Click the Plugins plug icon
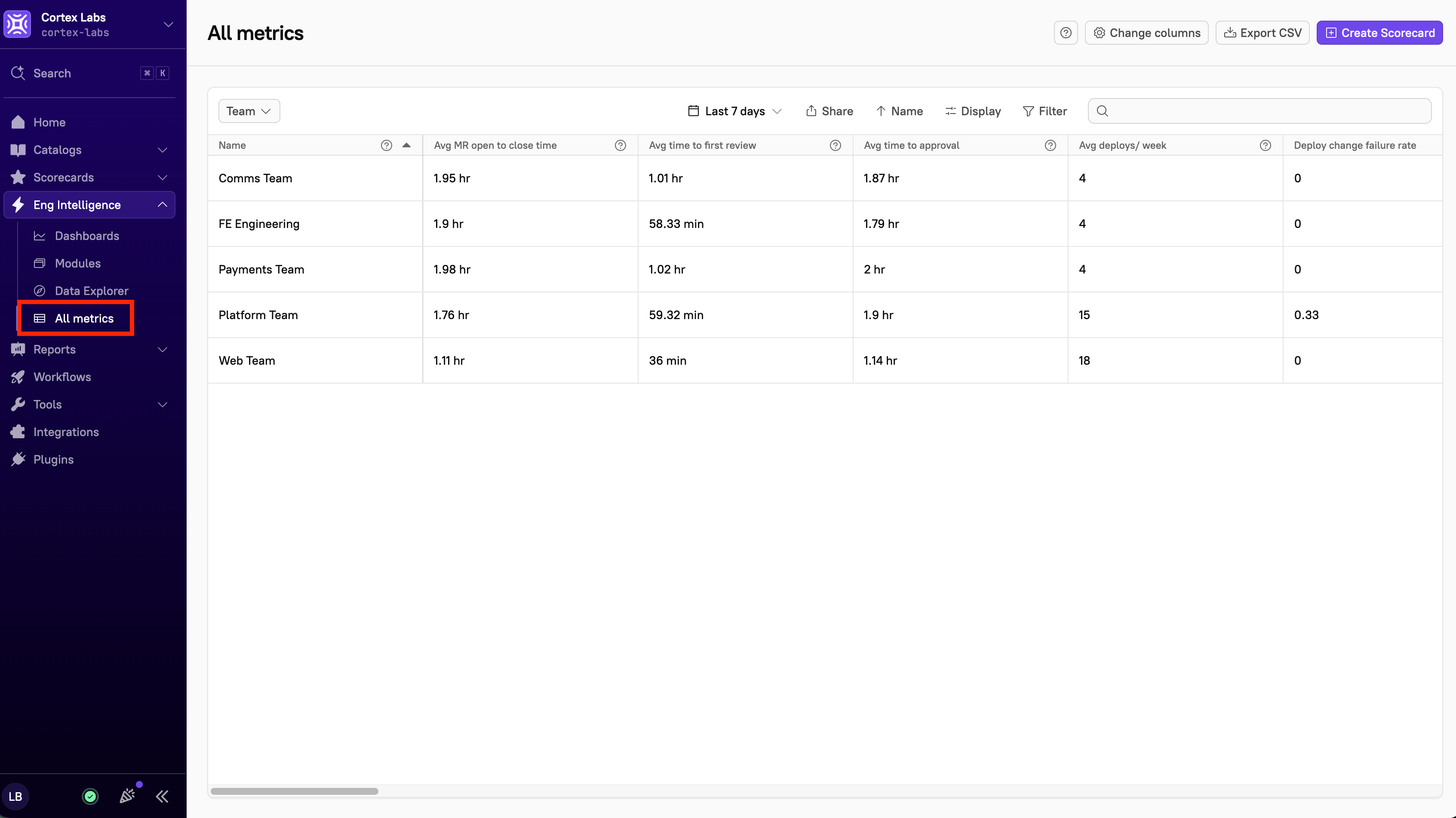Screen dimensions: 1456x818 (18, 459)
